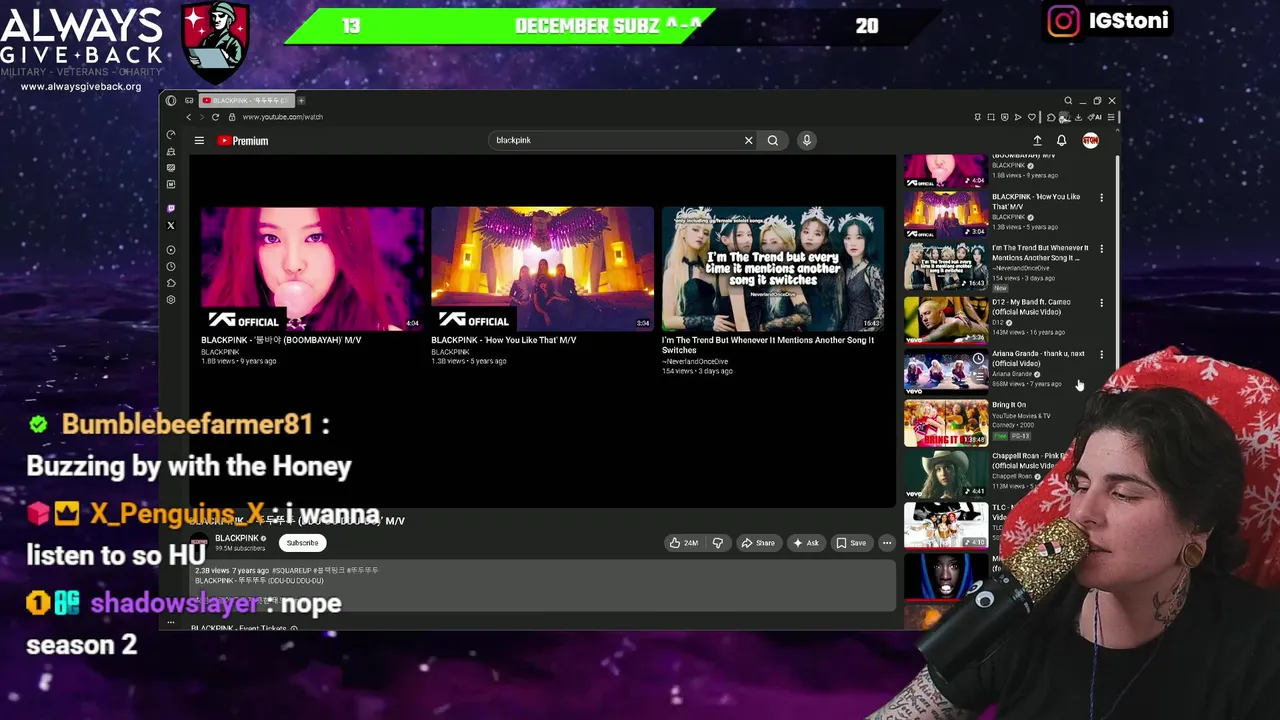The width and height of the screenshot is (1280, 720).
Task: Open options for Ariana Grande suggestion
Action: coord(1101,354)
